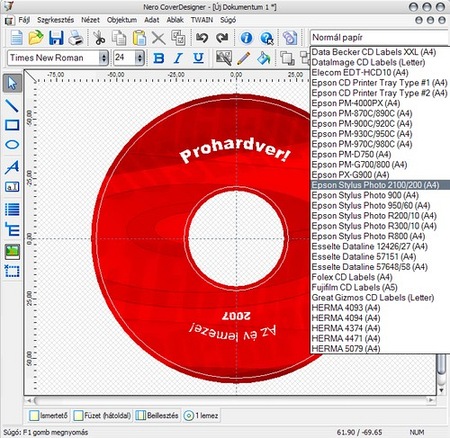Open the Súgó menu
This screenshot has width=450, height=438.
[228, 20]
